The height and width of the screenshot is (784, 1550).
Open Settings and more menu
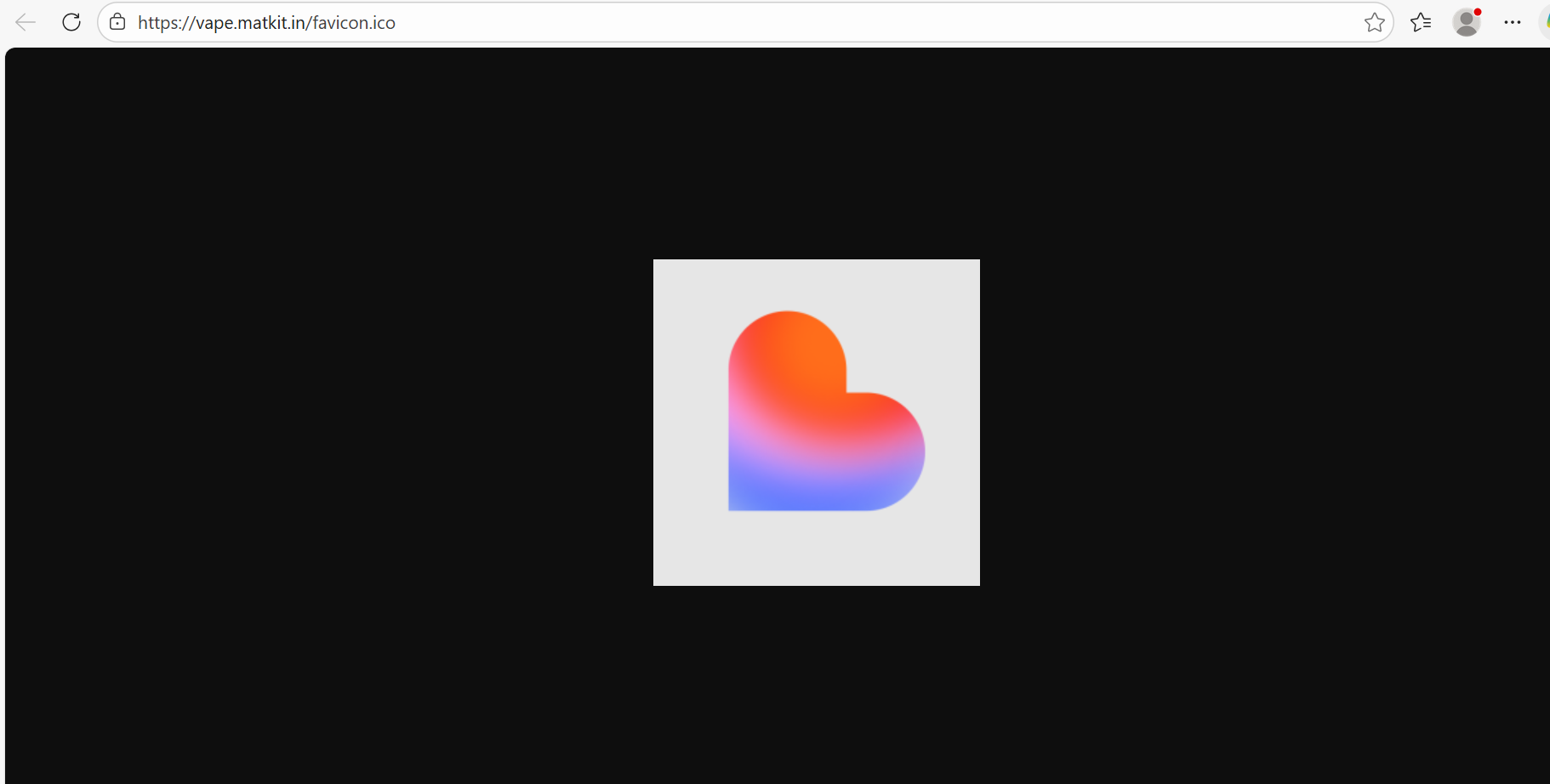pyautogui.click(x=1512, y=22)
